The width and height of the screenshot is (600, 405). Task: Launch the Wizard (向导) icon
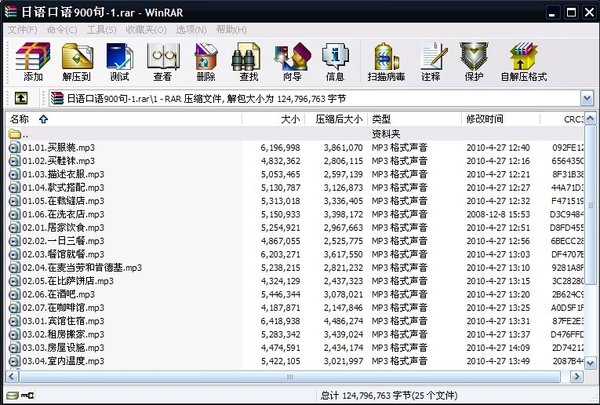(x=292, y=62)
